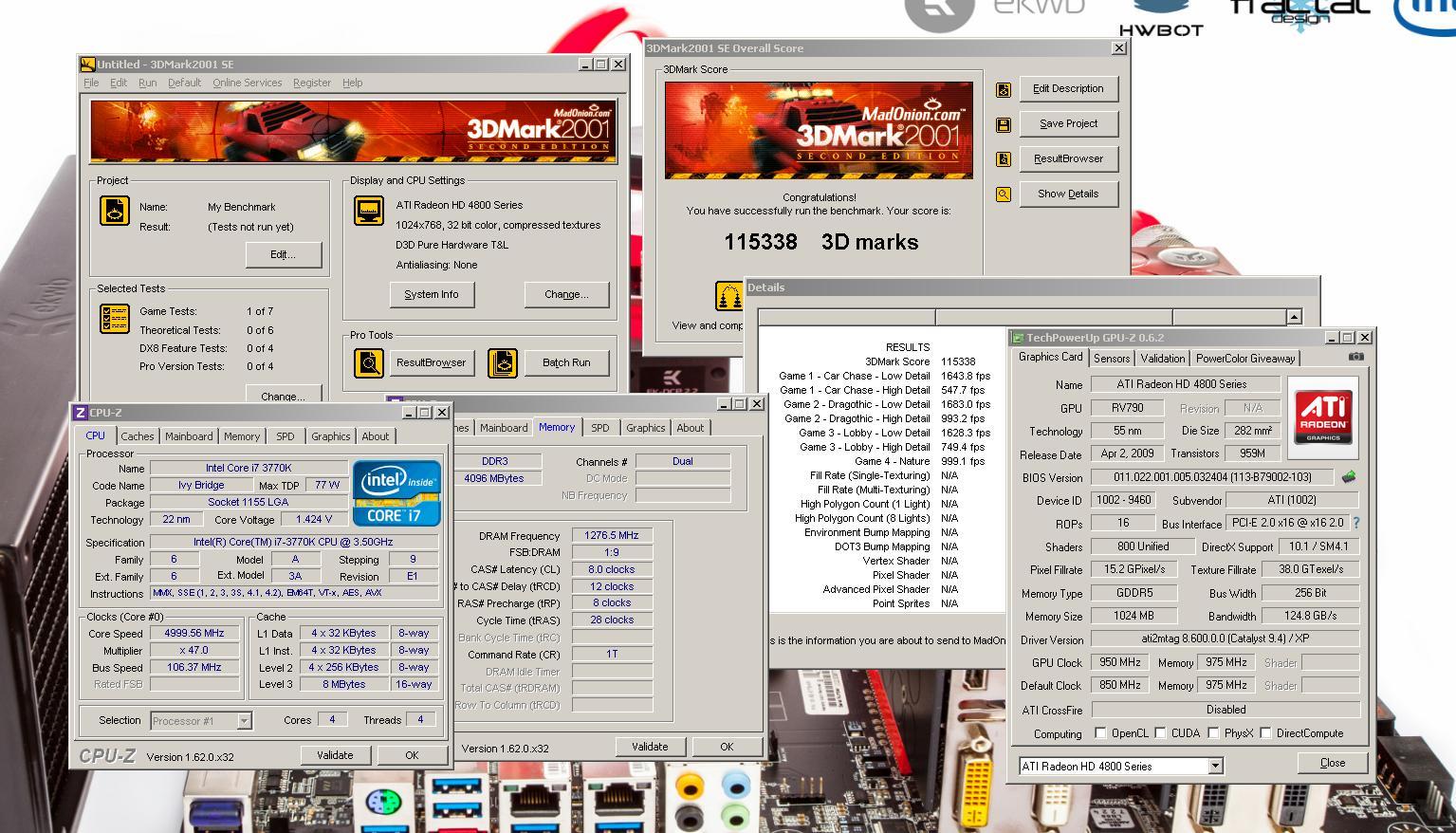Click the DRAM Frequency 1276.5 MHz value
Screen dimensions: 1456x833
pos(612,535)
